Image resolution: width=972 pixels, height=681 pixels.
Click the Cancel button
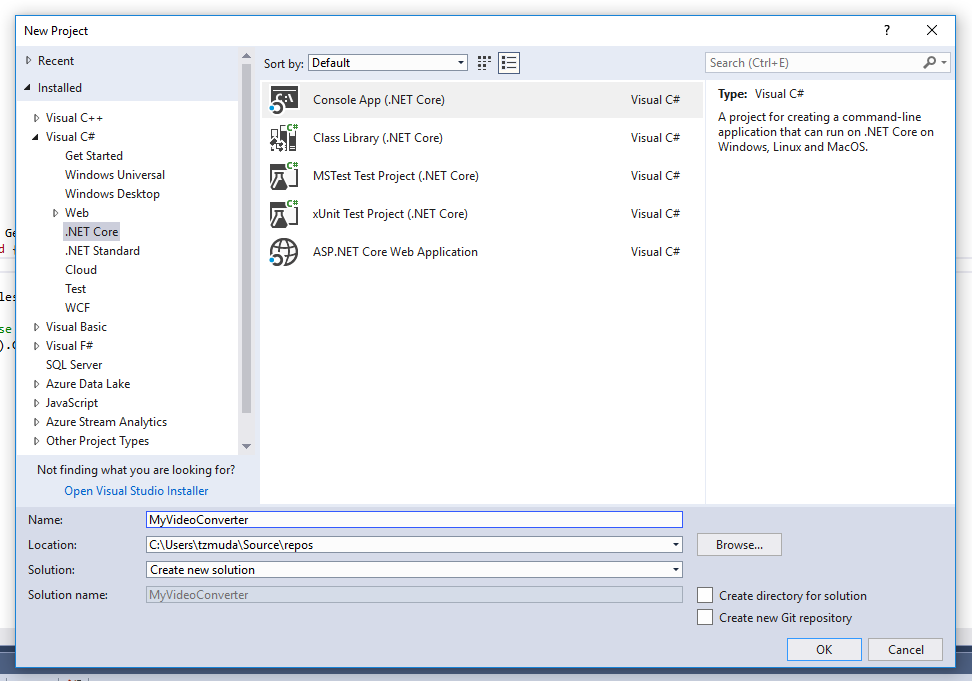tap(905, 649)
